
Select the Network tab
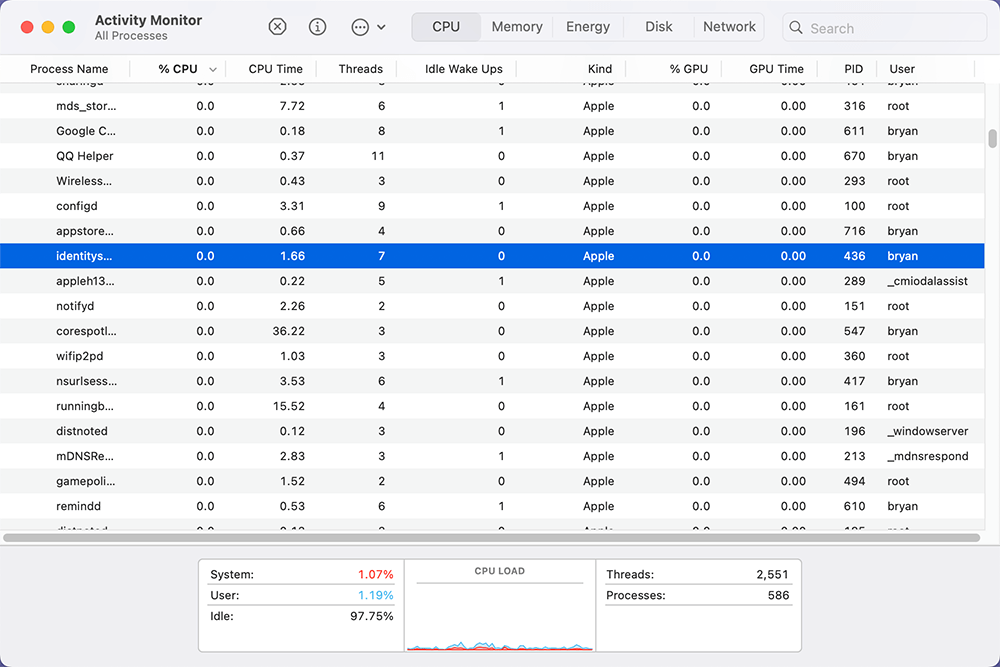click(x=729, y=27)
